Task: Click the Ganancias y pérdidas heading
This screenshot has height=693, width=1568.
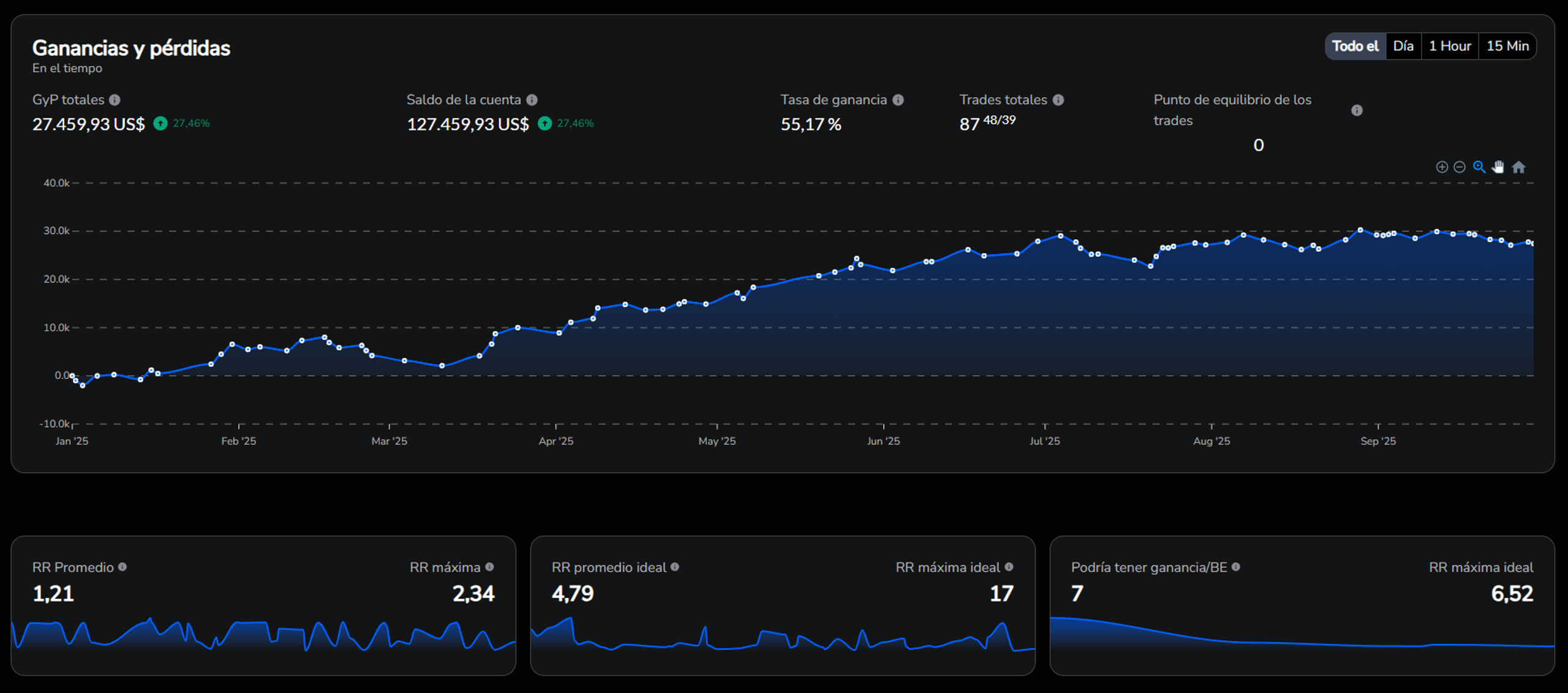Action: [131, 48]
